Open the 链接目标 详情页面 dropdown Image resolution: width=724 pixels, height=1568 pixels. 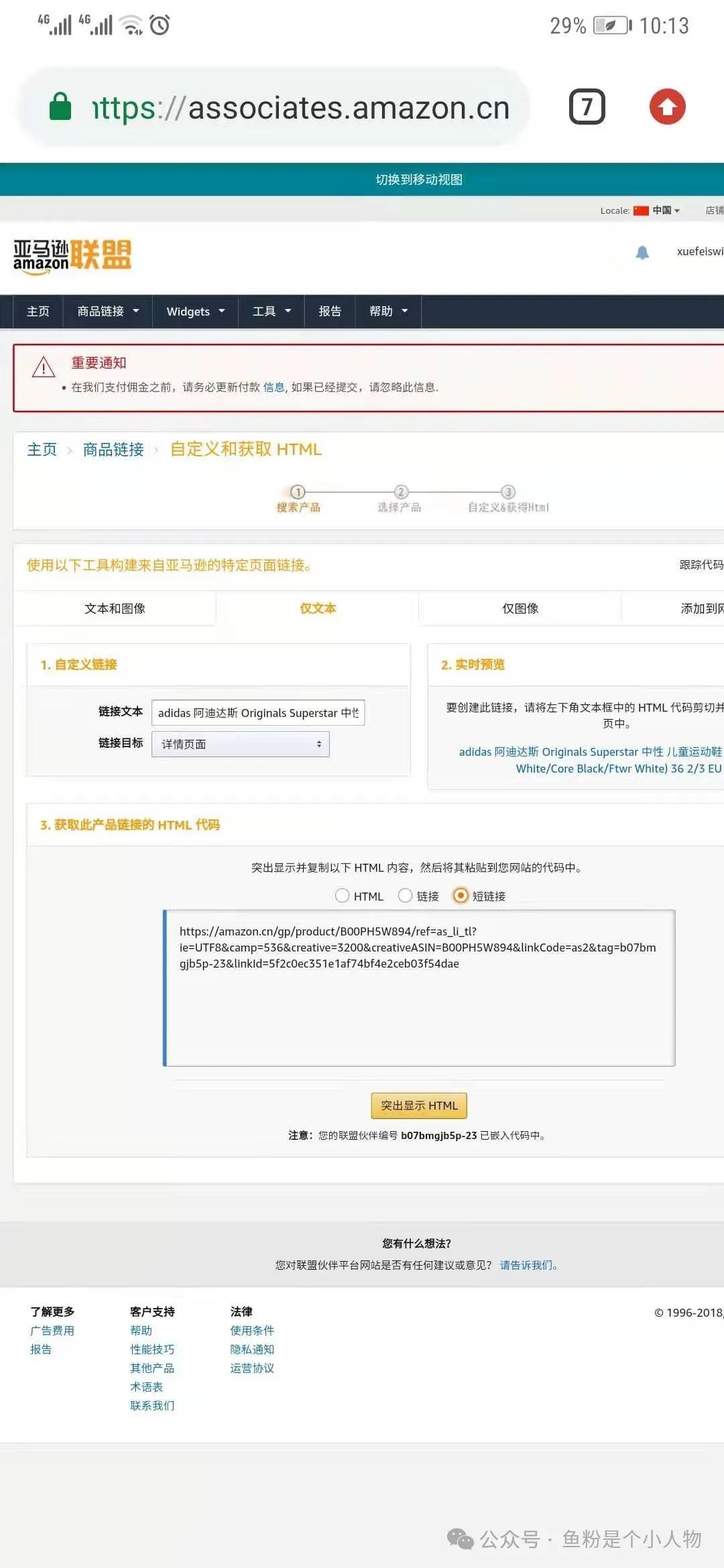pyautogui.click(x=241, y=744)
